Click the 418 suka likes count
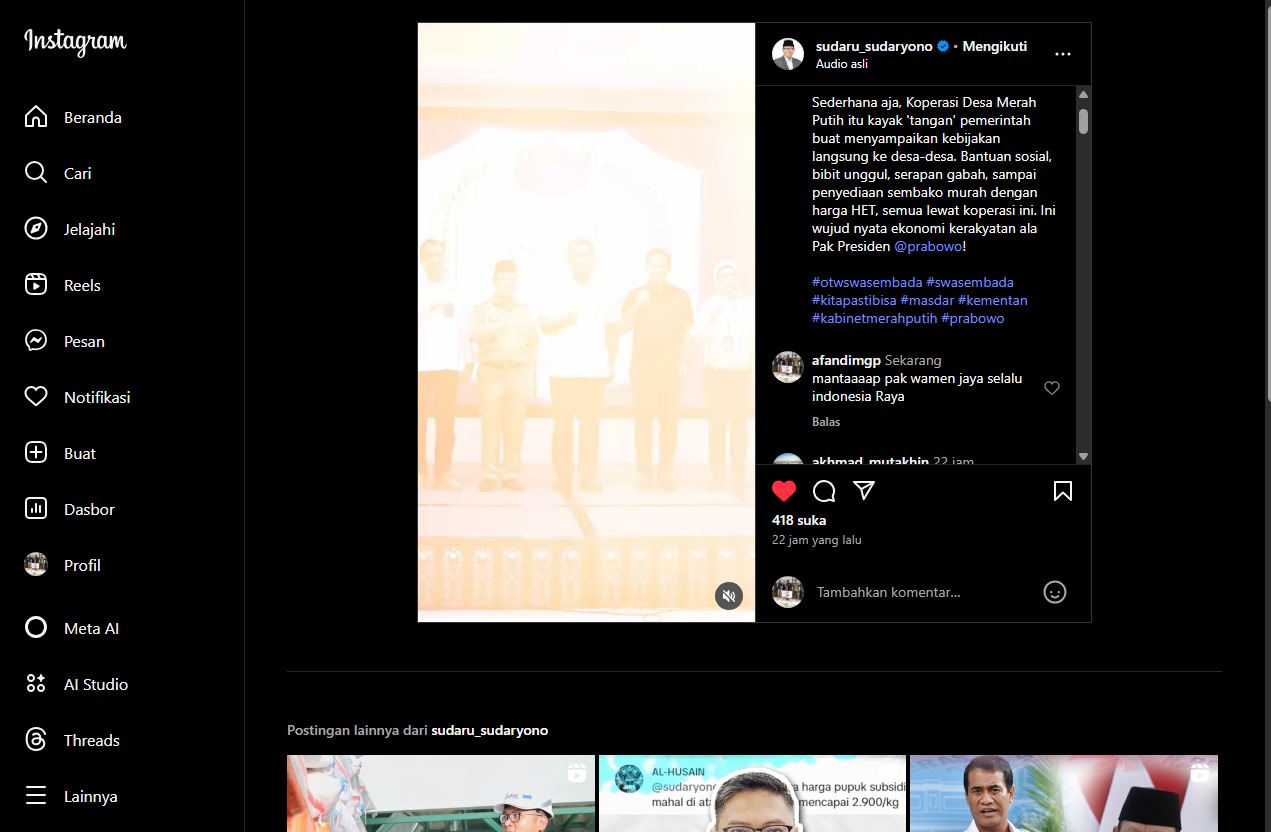The height and width of the screenshot is (832, 1271). 799,520
